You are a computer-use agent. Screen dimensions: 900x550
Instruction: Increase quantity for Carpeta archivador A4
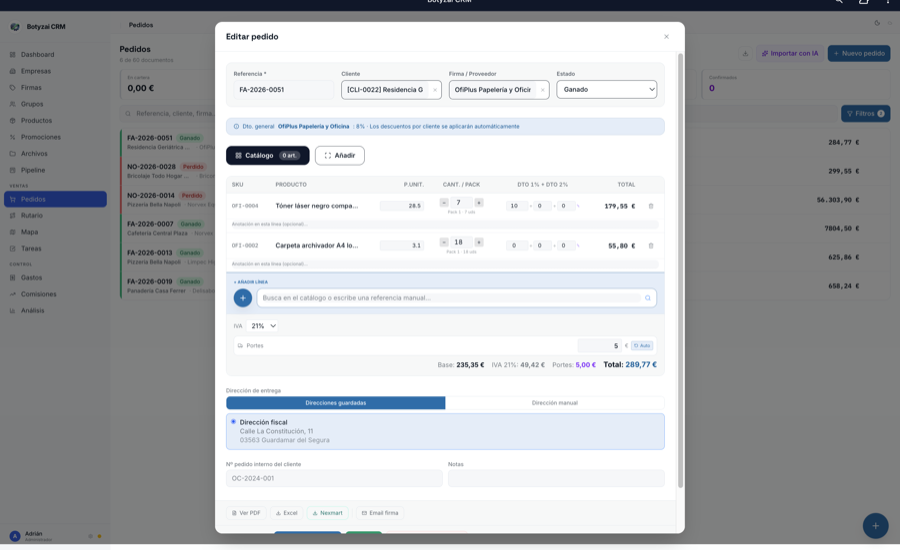click(479, 242)
